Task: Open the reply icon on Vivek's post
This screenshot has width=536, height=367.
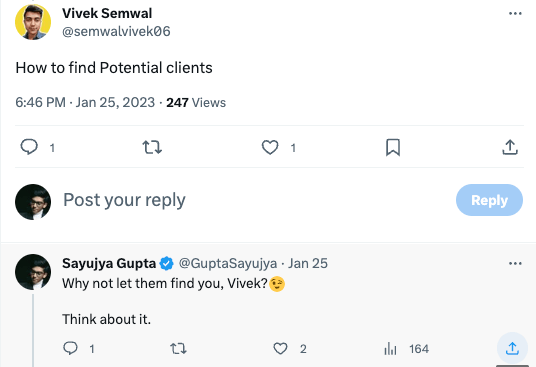Action: pos(29,147)
